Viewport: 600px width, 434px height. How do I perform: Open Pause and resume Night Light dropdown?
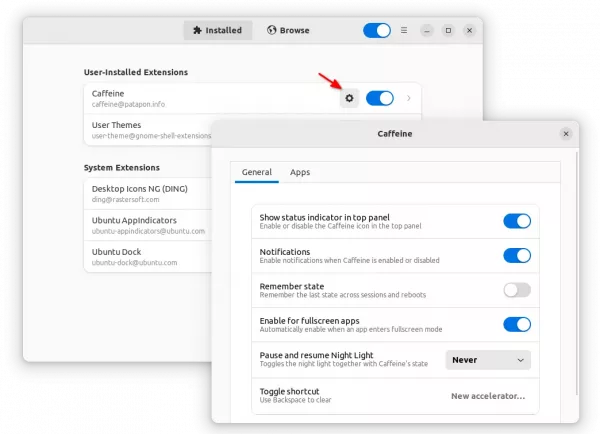[488, 360]
